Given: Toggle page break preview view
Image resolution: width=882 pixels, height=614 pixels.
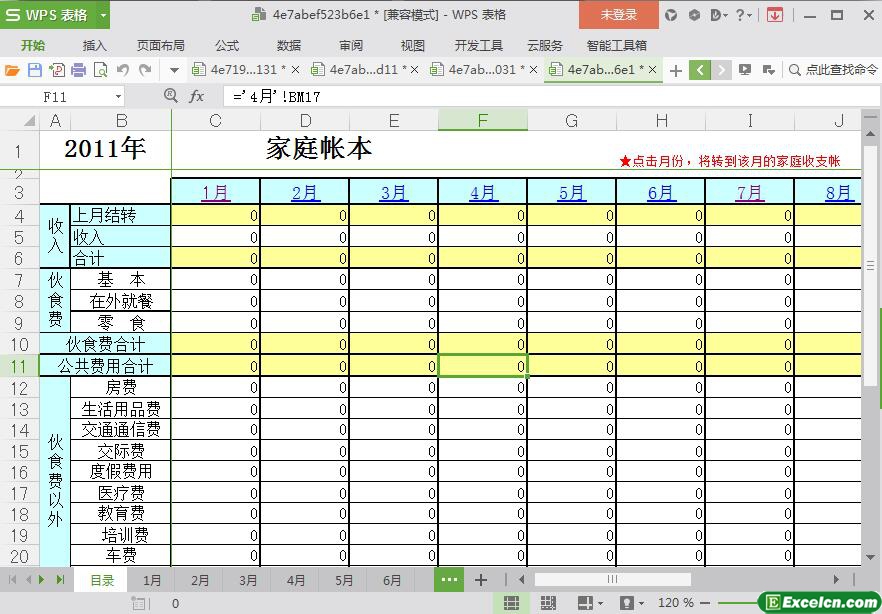Looking at the screenshot, I should coord(548,603).
